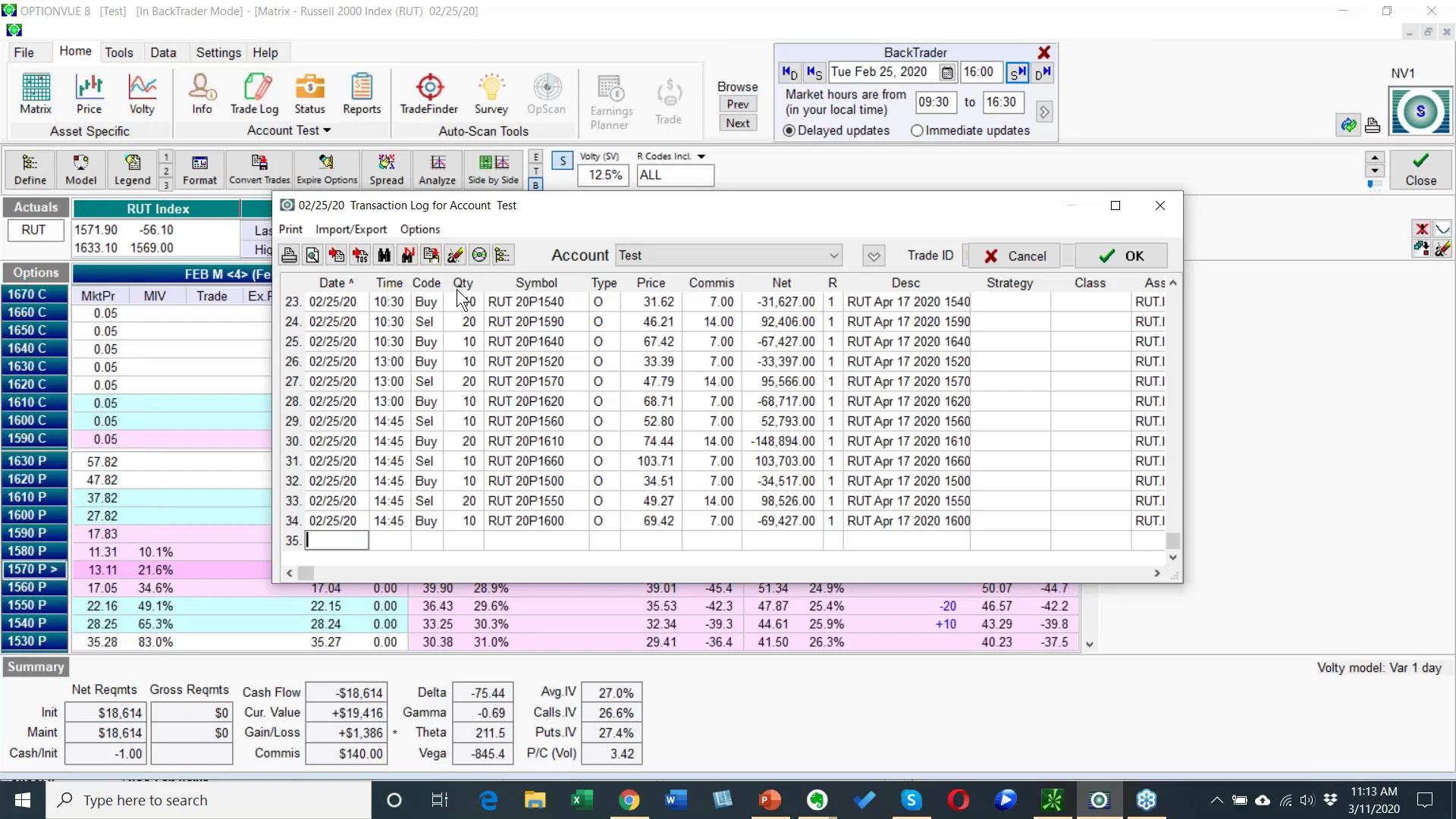
Task: Open the Price chart tool
Action: click(89, 94)
